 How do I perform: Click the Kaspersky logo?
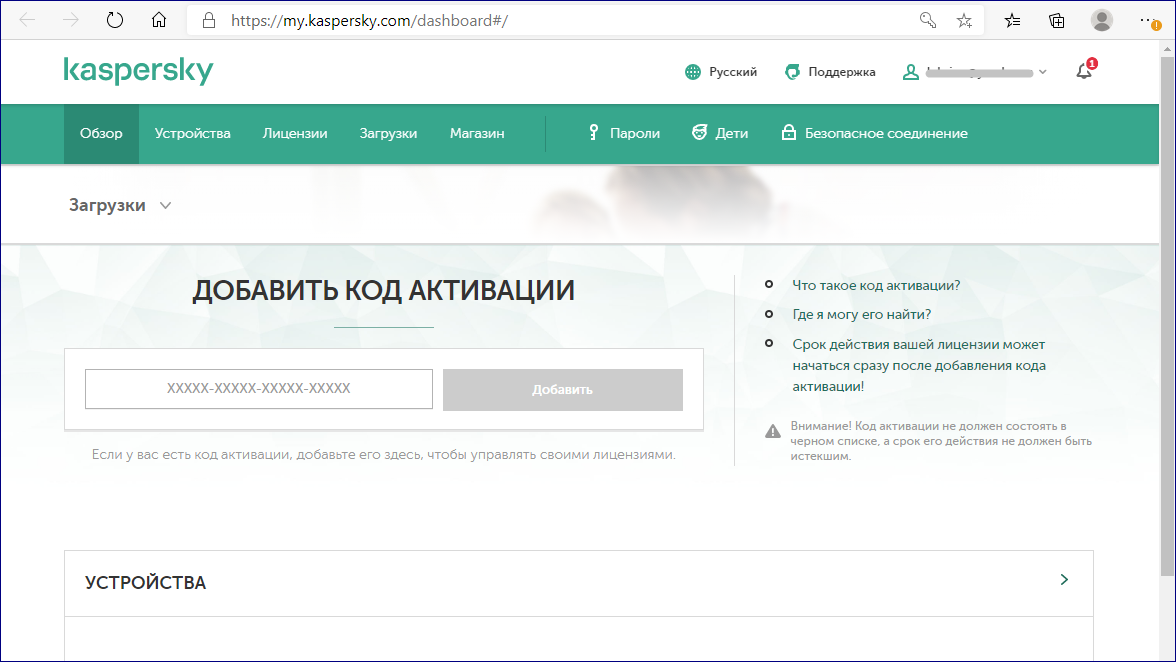click(138, 71)
